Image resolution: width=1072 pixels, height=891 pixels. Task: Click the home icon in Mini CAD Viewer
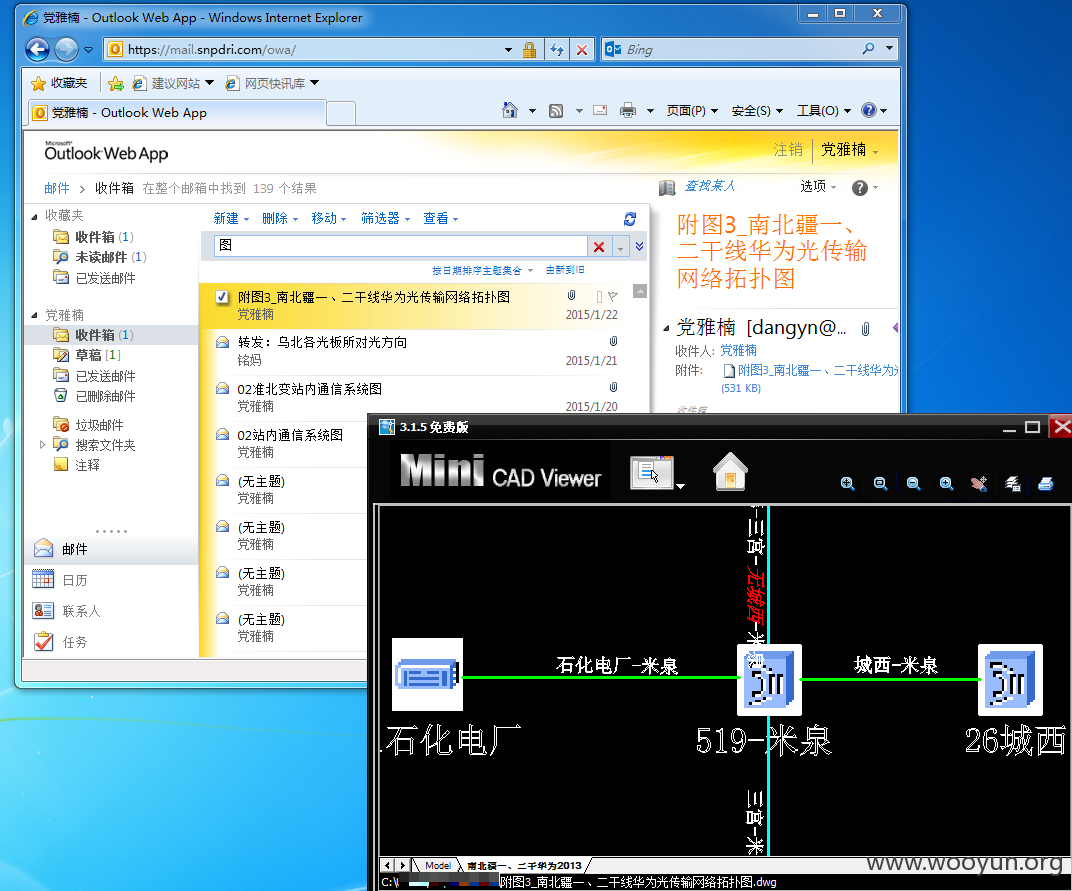[730, 472]
